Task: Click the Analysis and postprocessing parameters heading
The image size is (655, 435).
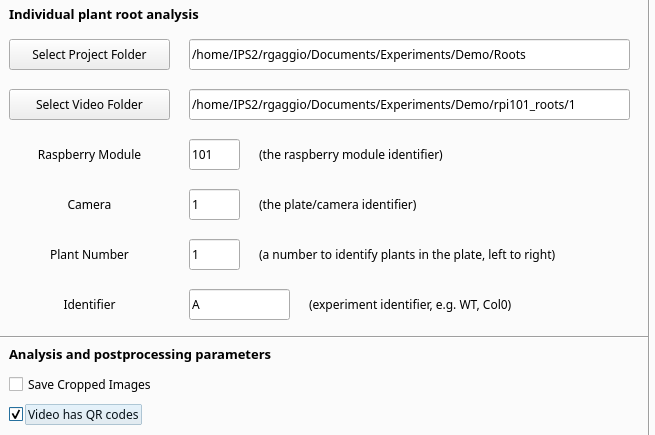Action: pos(140,355)
